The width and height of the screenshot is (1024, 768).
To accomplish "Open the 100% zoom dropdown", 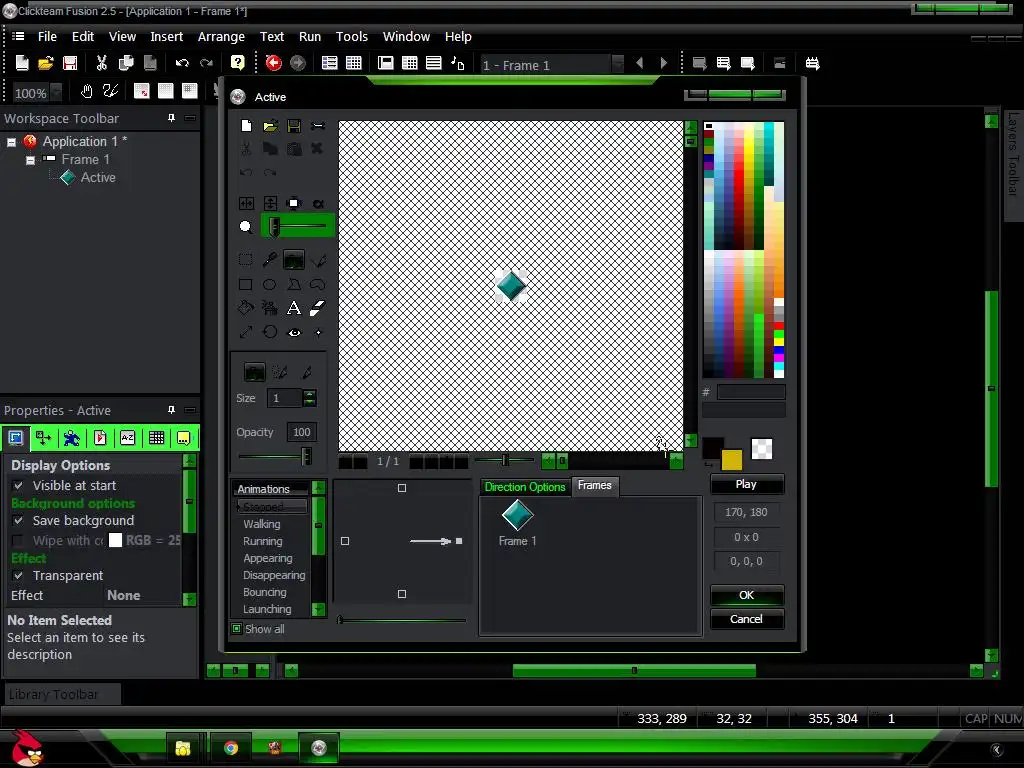I will [57, 92].
